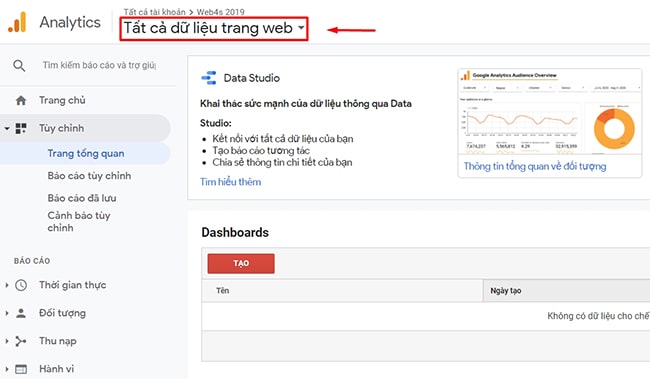Viewport: 650px width, 379px height.
Task: Click the search magnifier icon
Action: (x=19, y=66)
